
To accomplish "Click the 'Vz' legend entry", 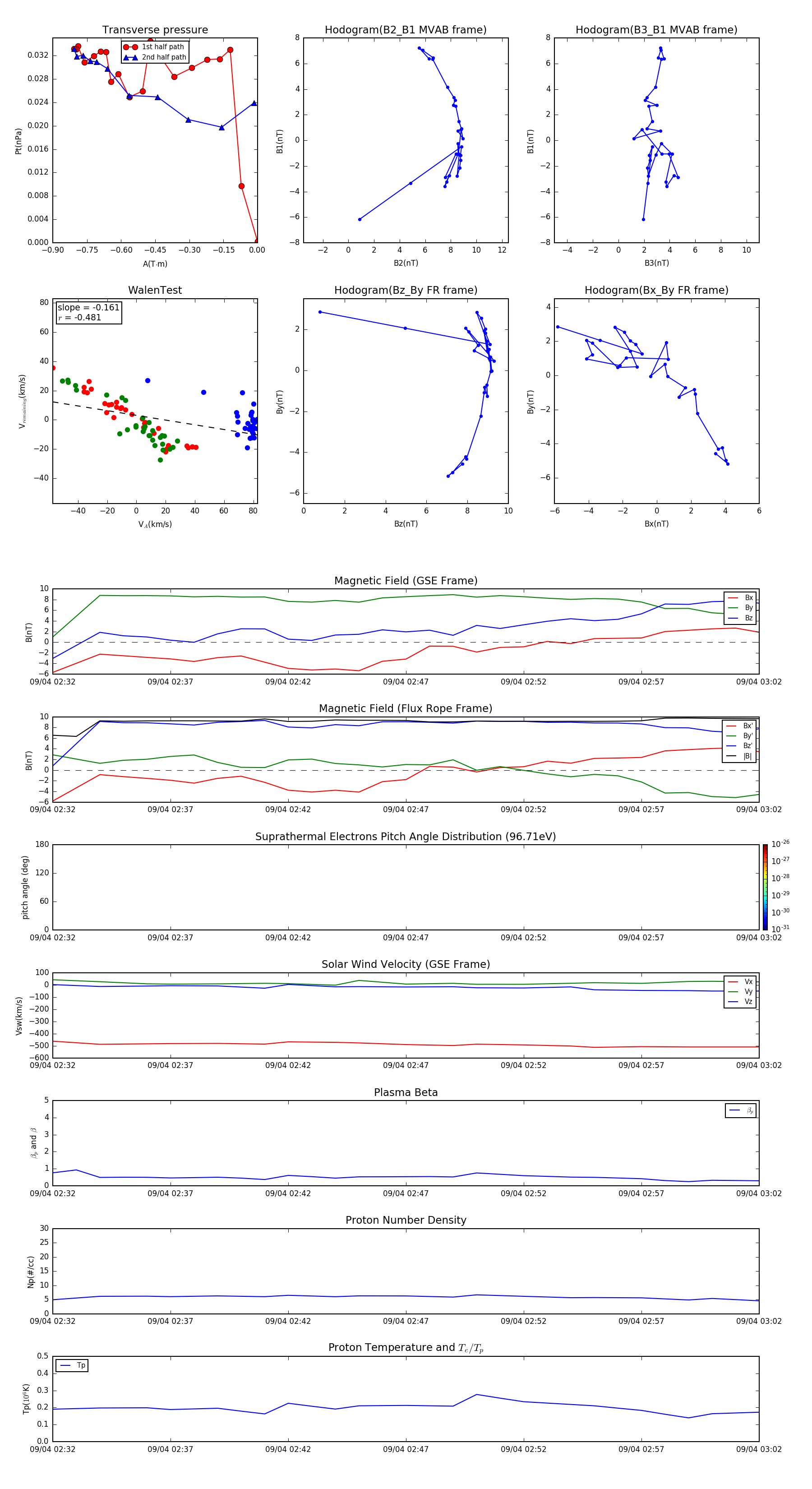I will [x=741, y=1002].
